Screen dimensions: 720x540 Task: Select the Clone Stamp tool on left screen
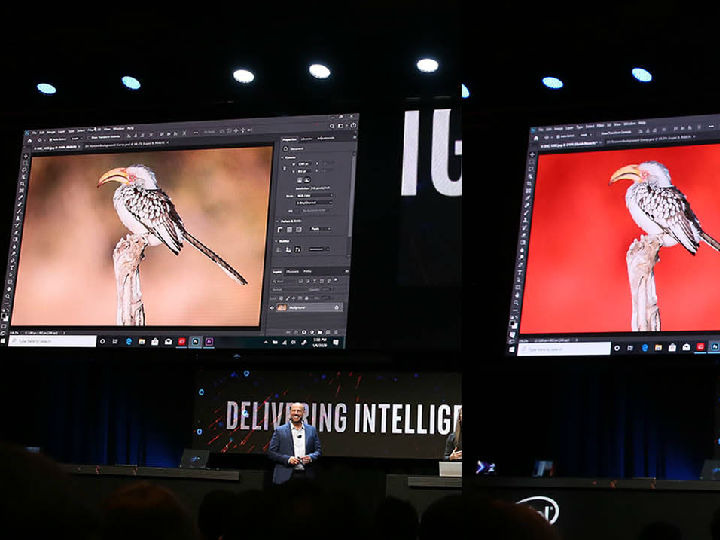(x=18, y=218)
